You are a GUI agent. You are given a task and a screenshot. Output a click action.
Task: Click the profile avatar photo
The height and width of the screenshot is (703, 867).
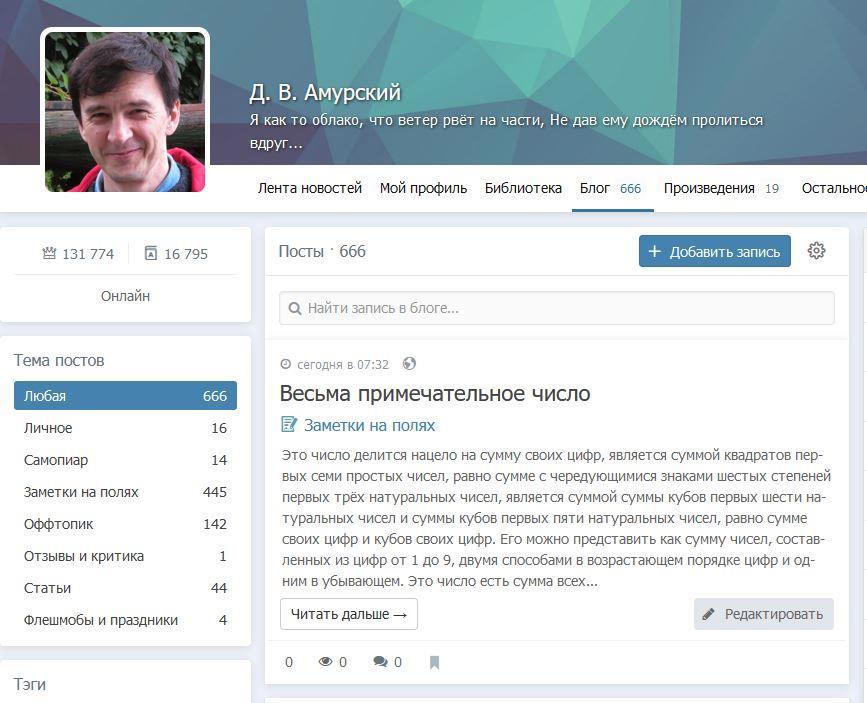(125, 110)
